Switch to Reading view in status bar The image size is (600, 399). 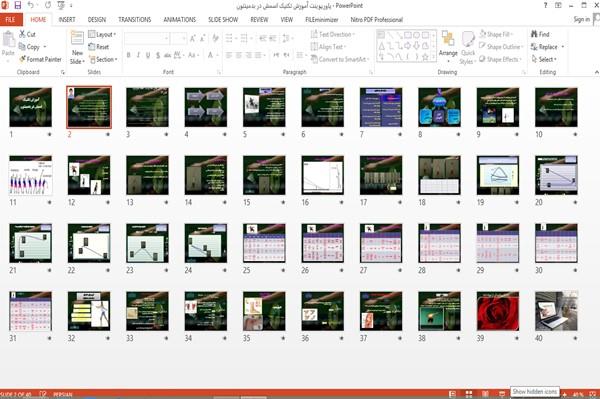tap(485, 394)
